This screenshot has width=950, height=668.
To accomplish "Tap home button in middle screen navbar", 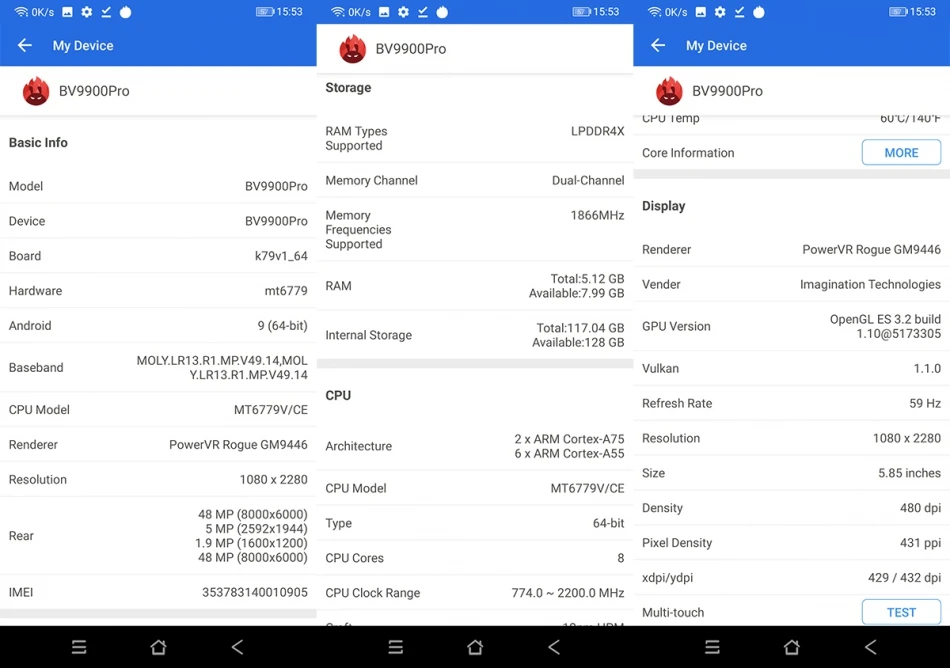I will click(475, 647).
